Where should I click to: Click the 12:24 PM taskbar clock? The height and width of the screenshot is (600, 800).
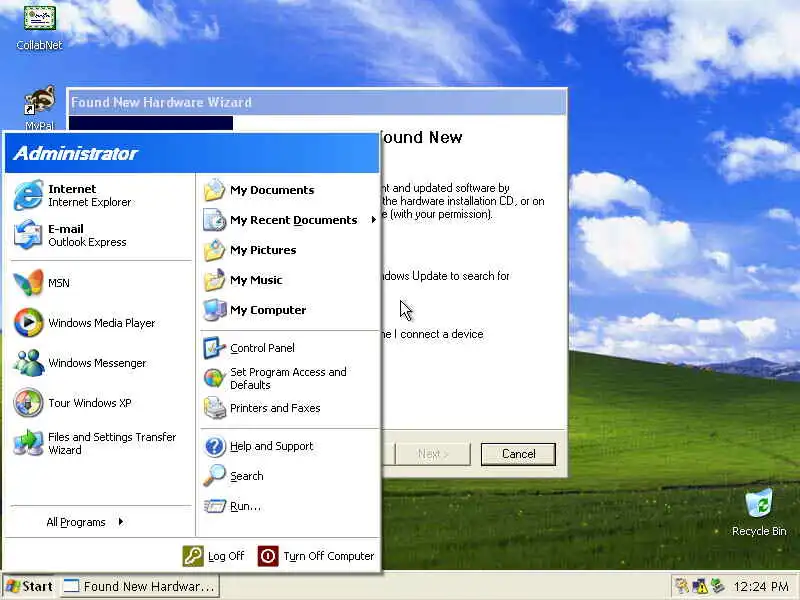coord(761,587)
